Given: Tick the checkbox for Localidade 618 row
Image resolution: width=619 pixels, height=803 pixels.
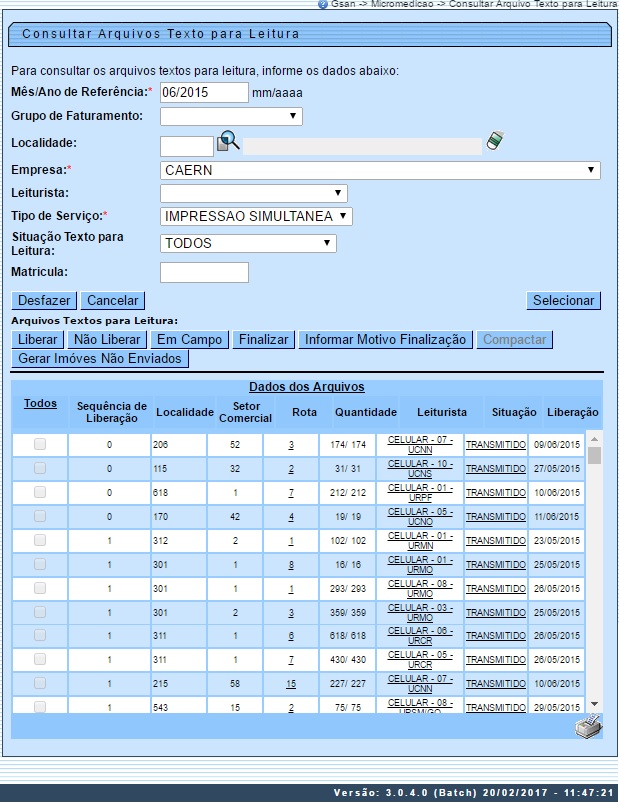Looking at the screenshot, I should (40, 492).
